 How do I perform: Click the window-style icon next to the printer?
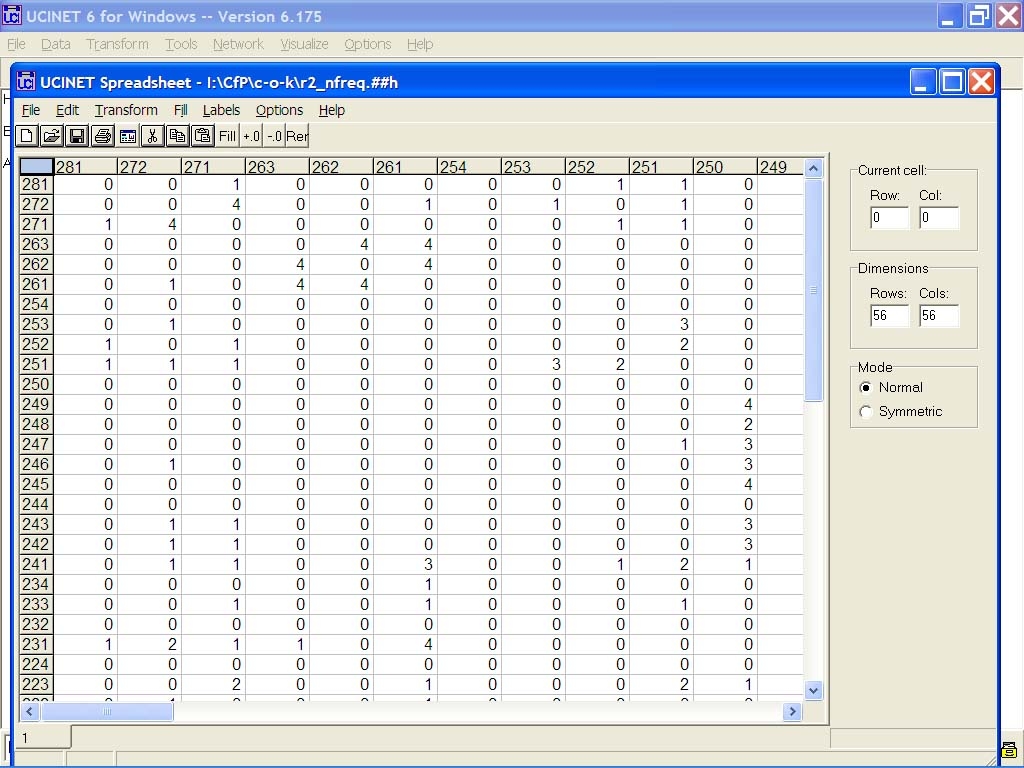point(127,136)
